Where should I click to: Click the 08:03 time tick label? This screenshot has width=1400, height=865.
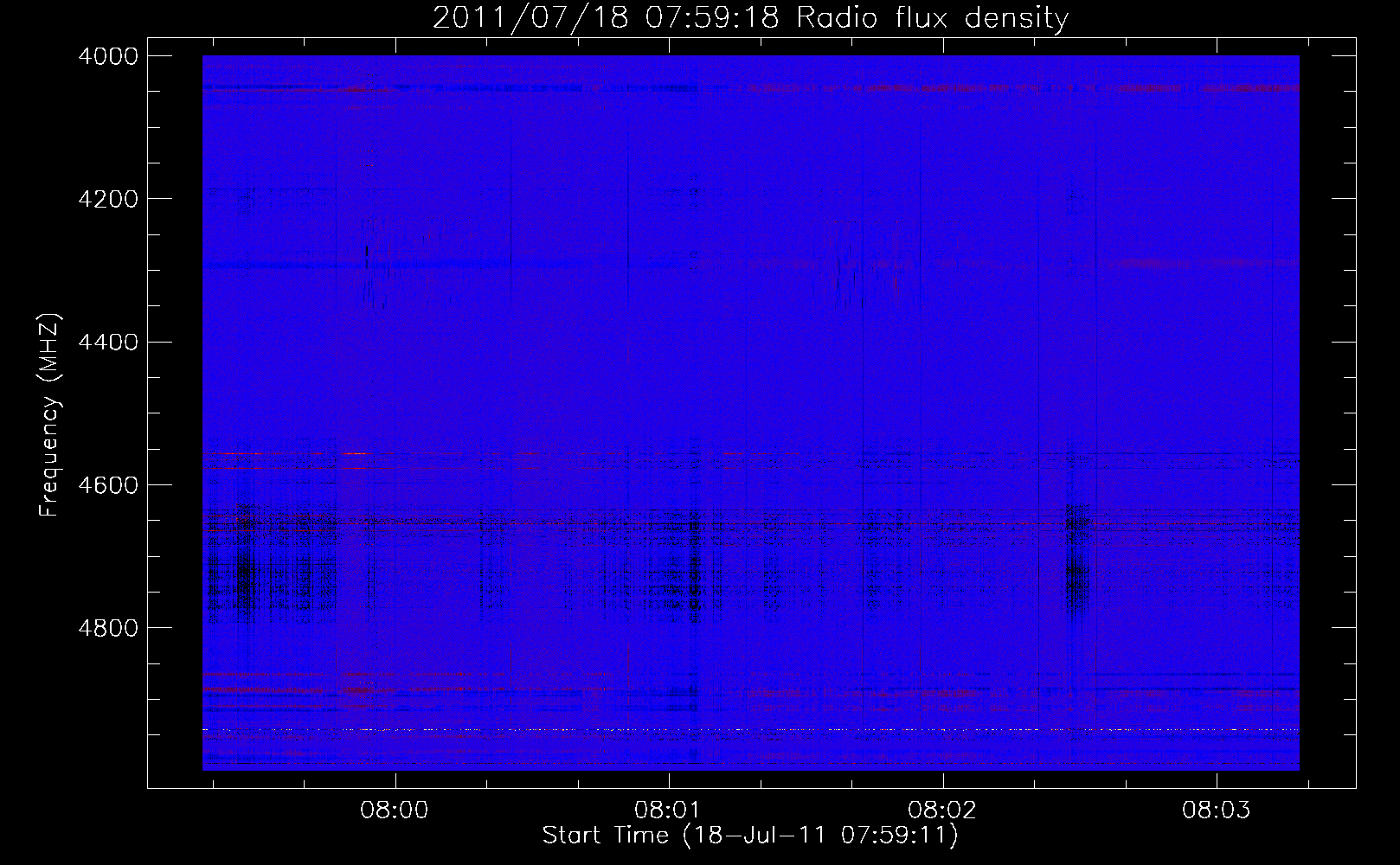click(1217, 811)
